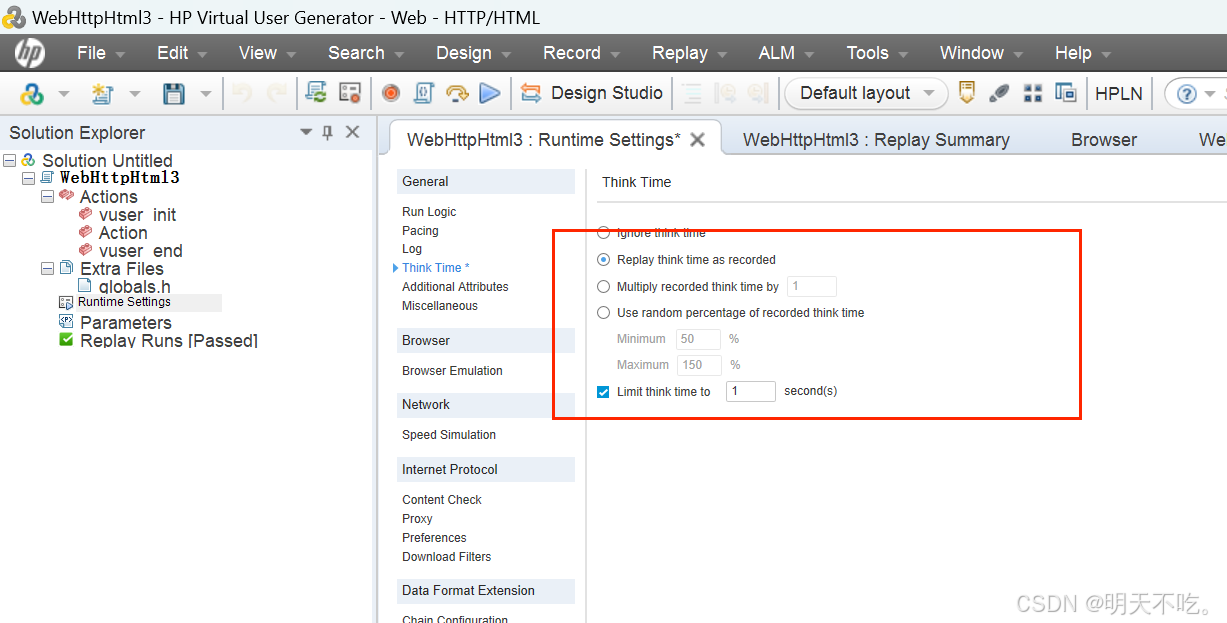1227x623 pixels.
Task: Select vuser_init in the Actions tree
Action: (x=137, y=215)
